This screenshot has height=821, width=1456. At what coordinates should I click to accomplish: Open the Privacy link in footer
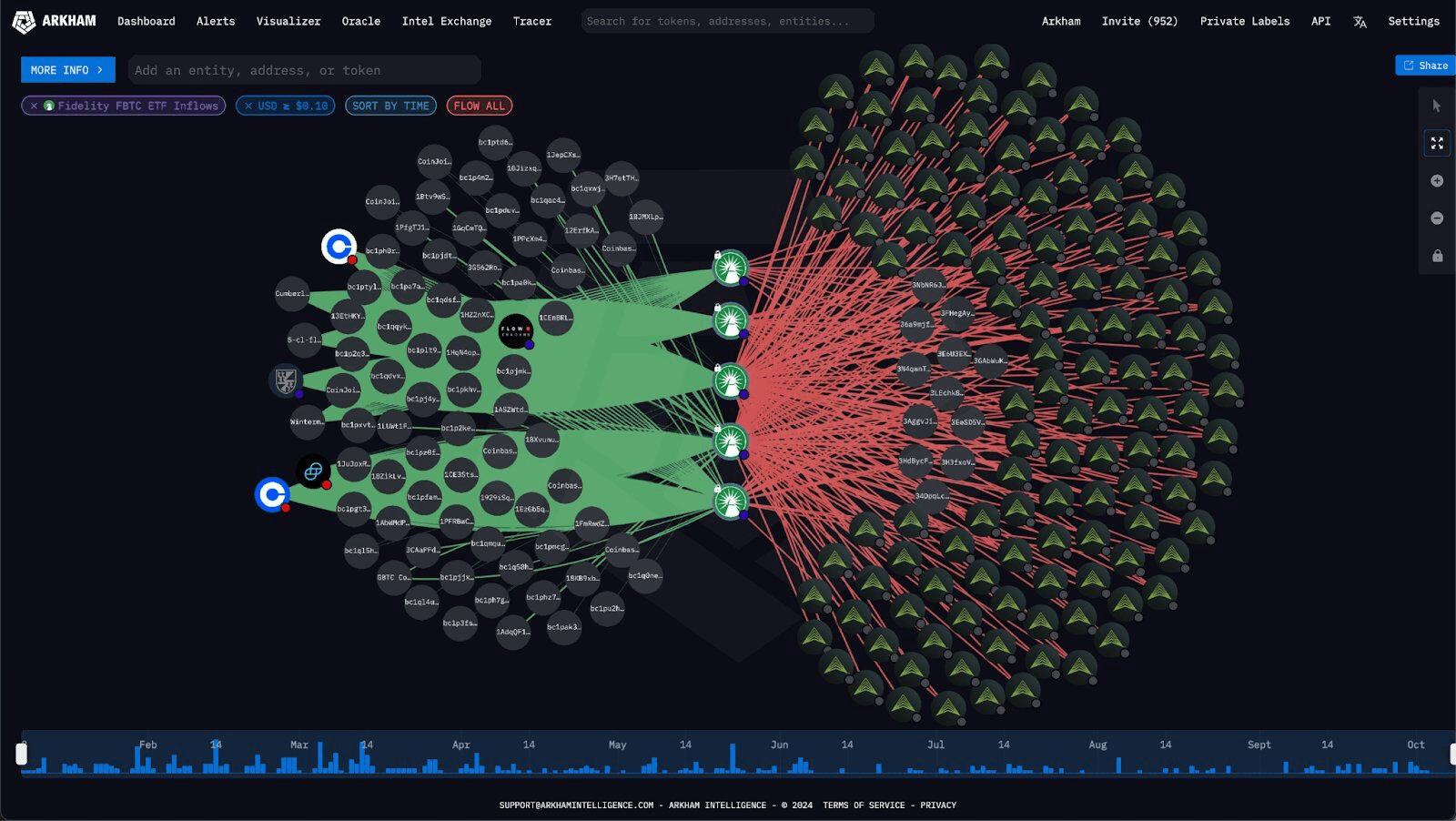coord(938,806)
